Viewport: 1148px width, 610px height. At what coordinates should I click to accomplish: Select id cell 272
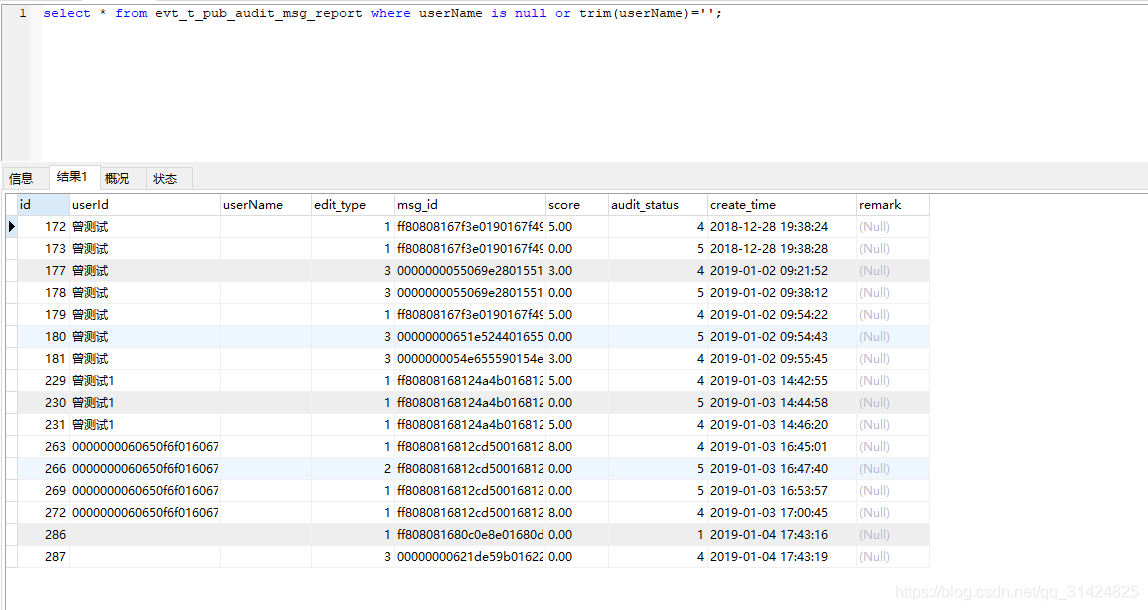click(43, 513)
